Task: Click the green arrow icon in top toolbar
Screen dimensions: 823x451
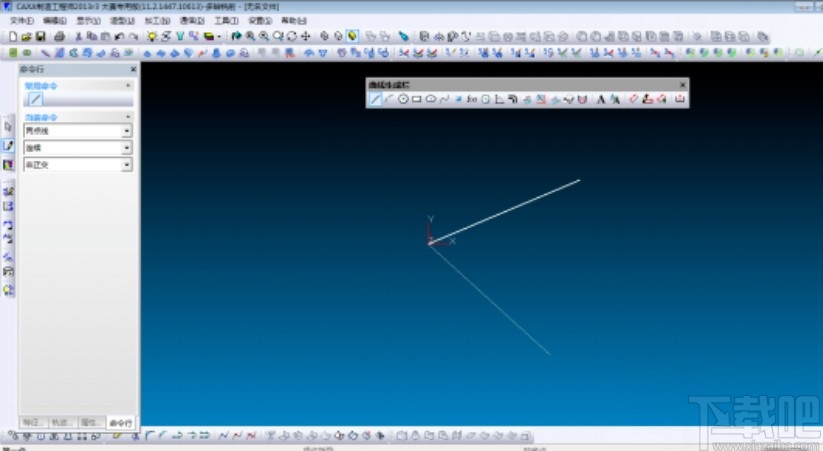Action: click(236, 36)
